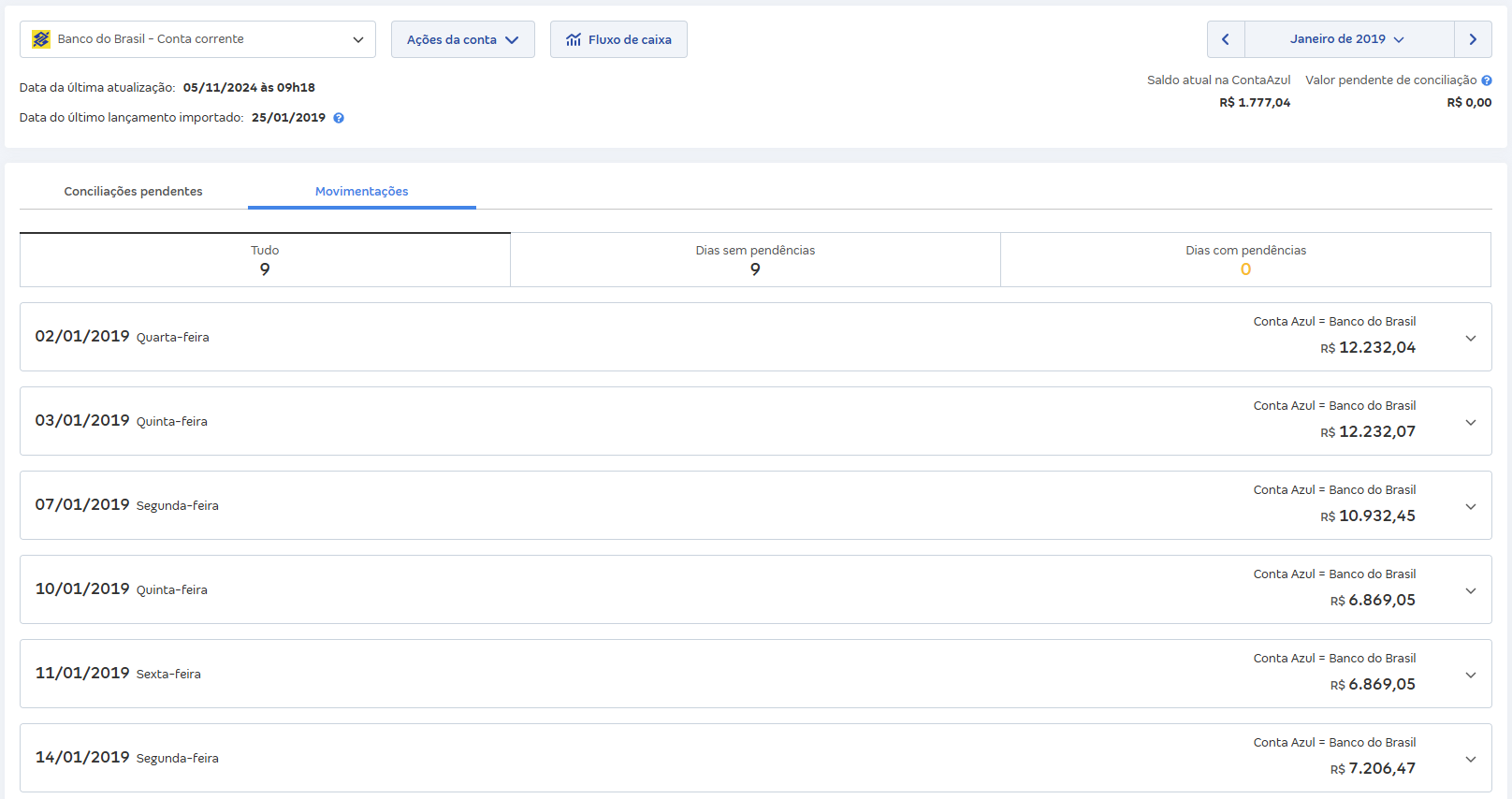Expand the 10/01/2019 Quinta-feira row
1512x799 pixels.
point(1470,590)
